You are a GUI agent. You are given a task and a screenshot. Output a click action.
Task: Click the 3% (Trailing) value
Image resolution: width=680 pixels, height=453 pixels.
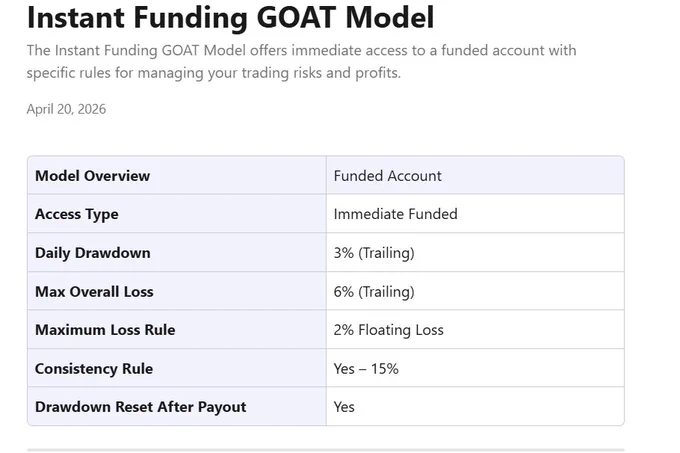pos(374,253)
